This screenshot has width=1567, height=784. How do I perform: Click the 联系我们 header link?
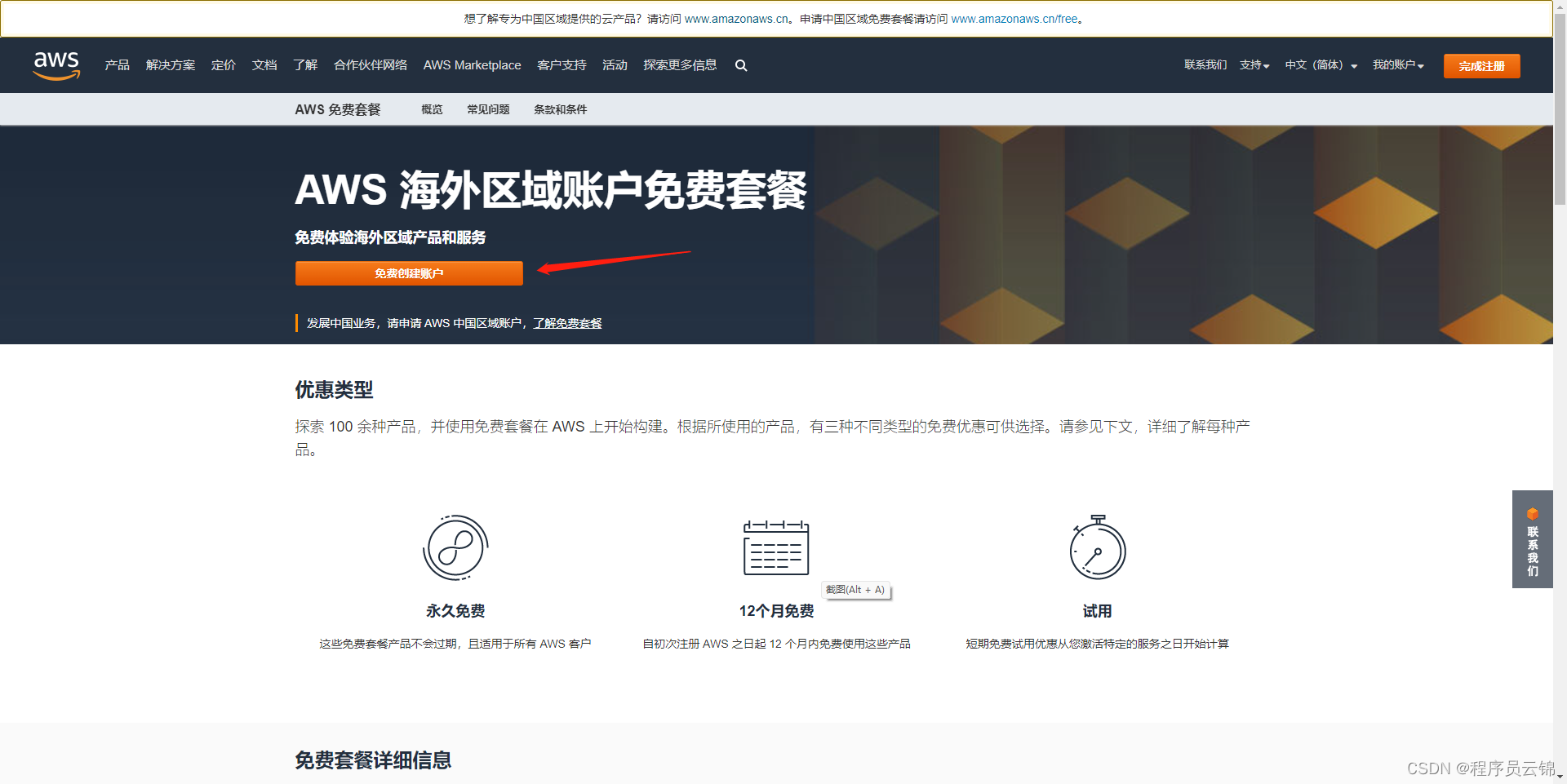coord(1205,65)
